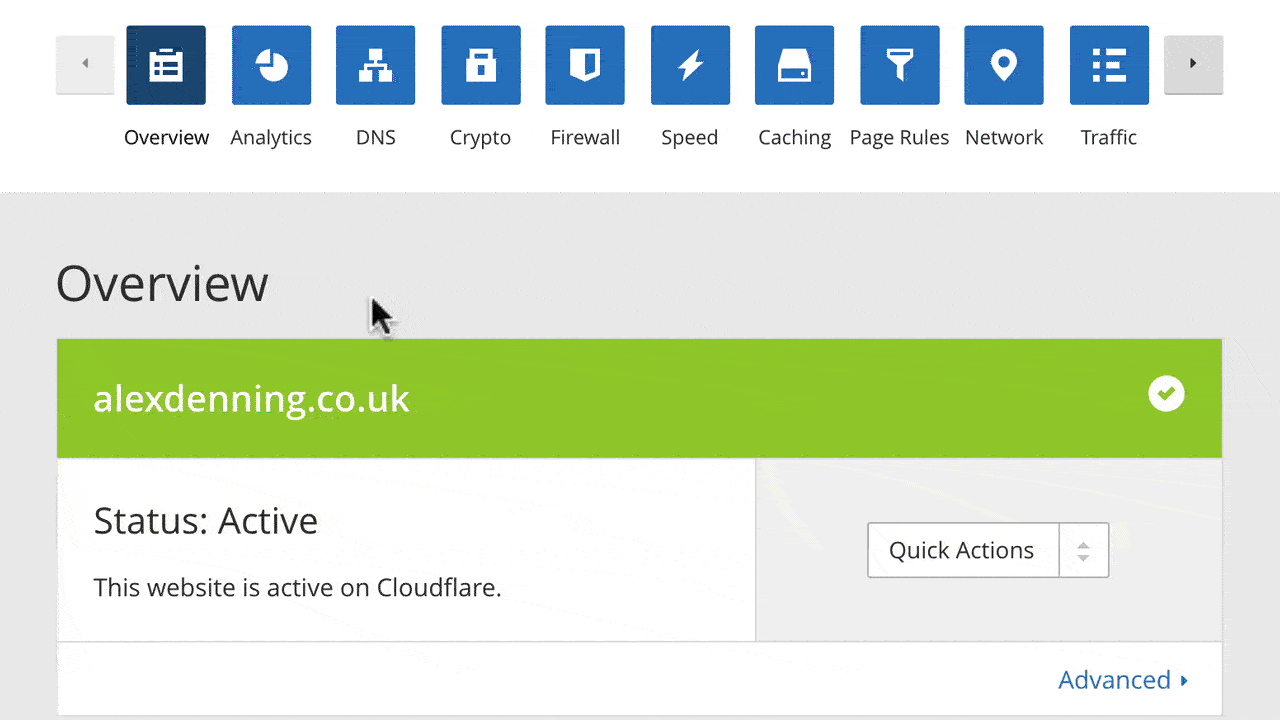Open the Speed lightning bolt icon
1280x720 pixels.
click(x=690, y=65)
